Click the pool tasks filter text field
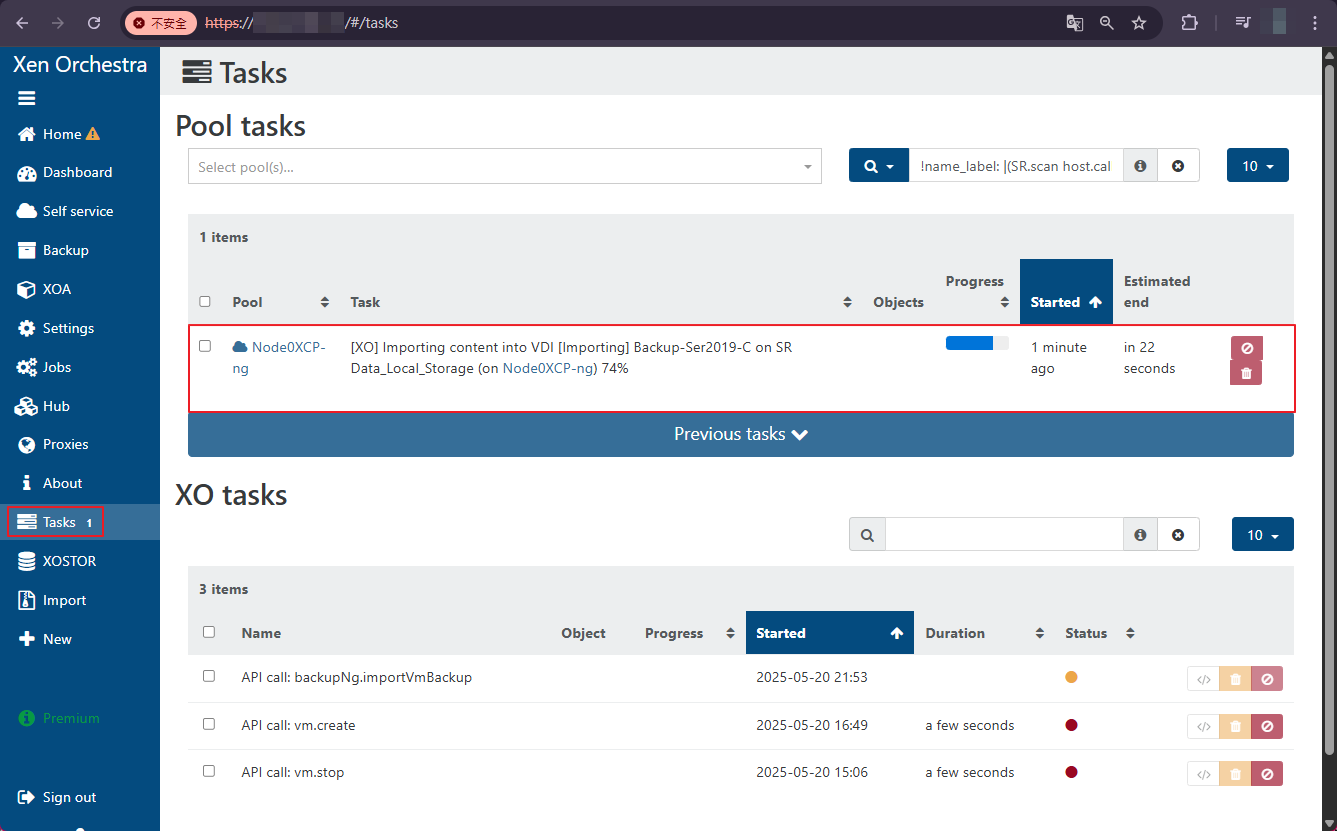 tap(1015, 166)
